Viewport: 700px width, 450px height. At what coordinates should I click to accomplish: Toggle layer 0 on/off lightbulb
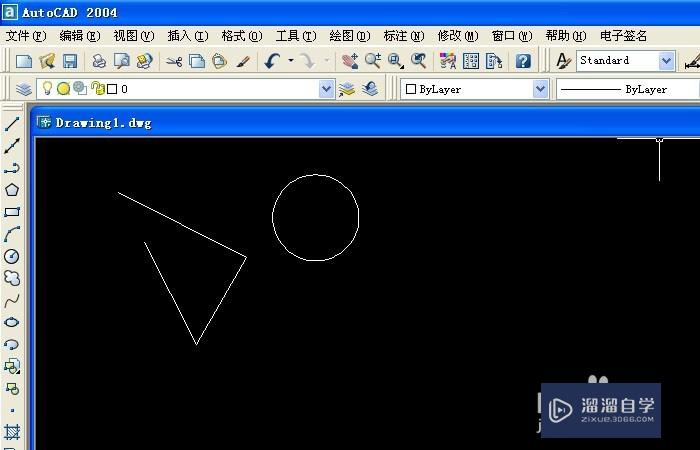point(47,88)
